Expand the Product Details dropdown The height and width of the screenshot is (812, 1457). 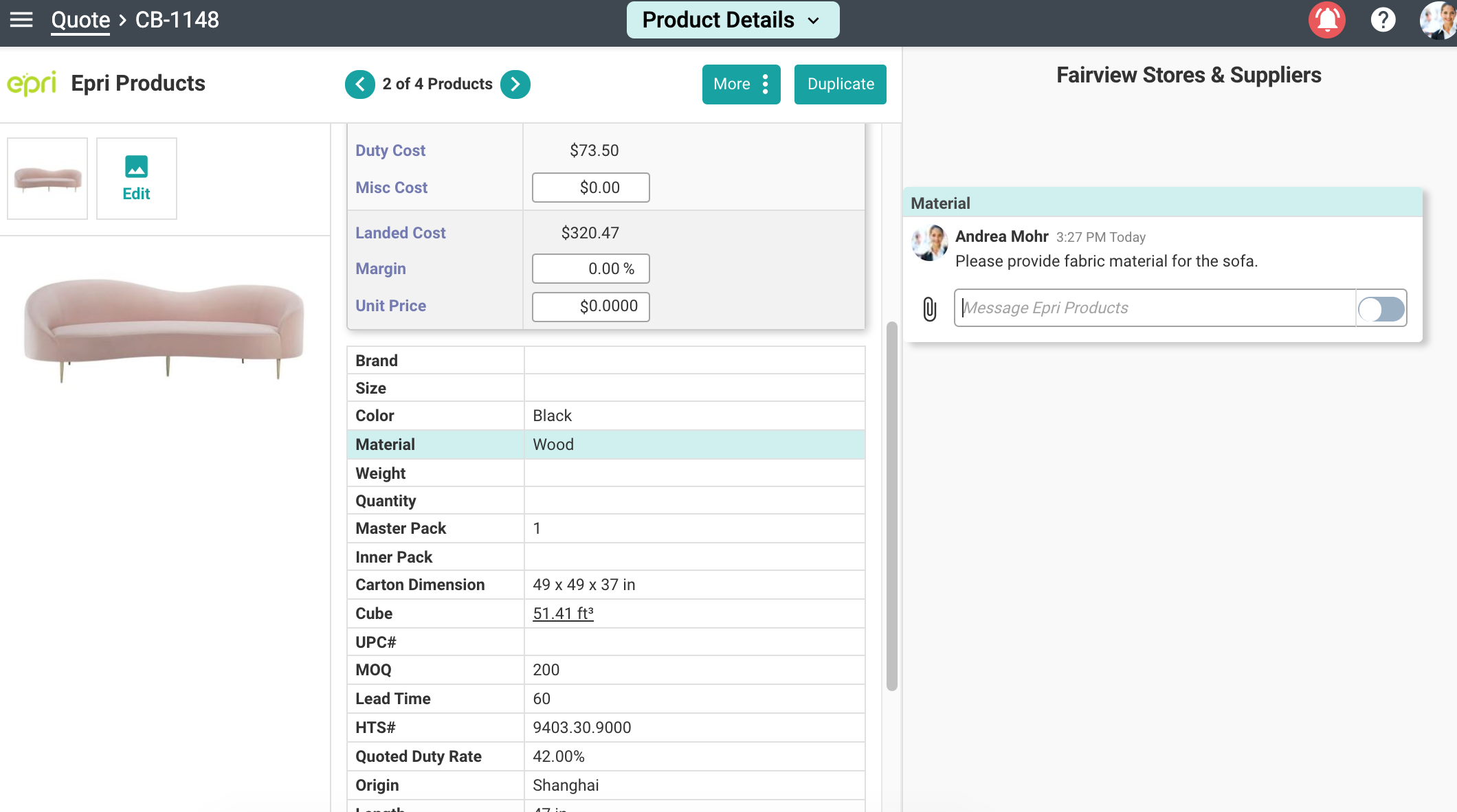[x=733, y=20]
